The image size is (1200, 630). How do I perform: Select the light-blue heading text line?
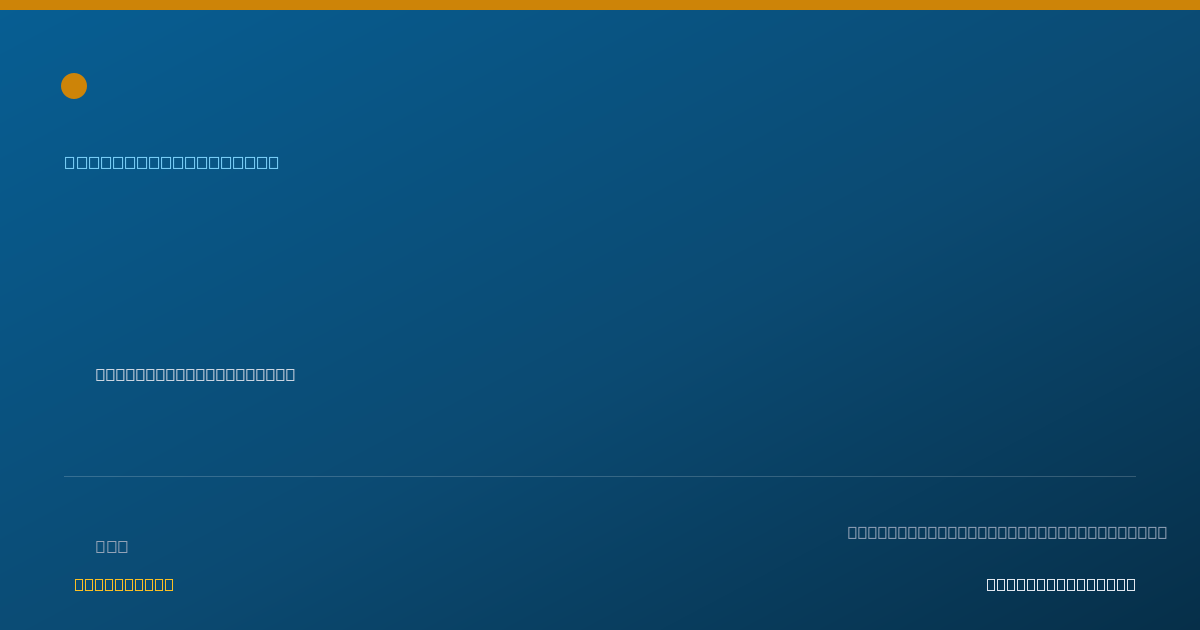[x=172, y=162]
